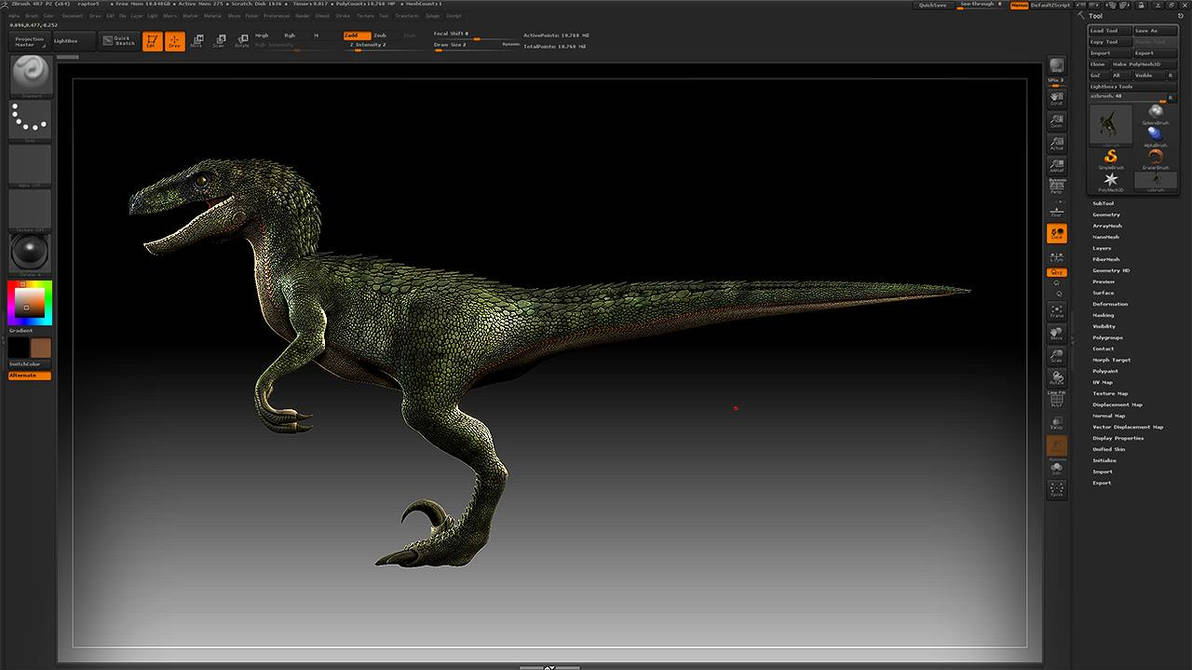Enable Zadd sculpting mode
This screenshot has height=670, width=1192.
(x=356, y=34)
